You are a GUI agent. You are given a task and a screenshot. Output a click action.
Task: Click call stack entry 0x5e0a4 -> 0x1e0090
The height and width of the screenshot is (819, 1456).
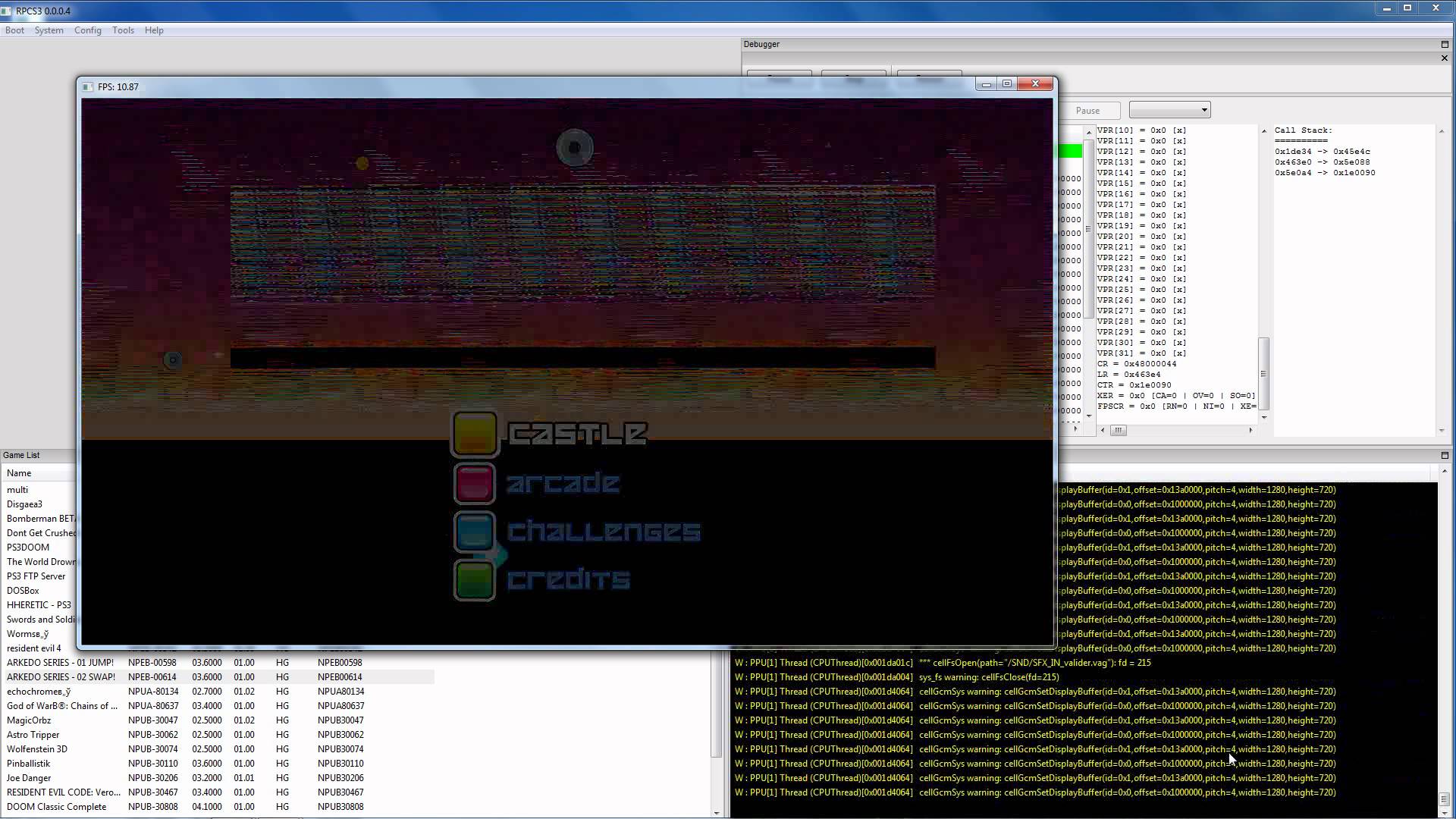(1325, 173)
